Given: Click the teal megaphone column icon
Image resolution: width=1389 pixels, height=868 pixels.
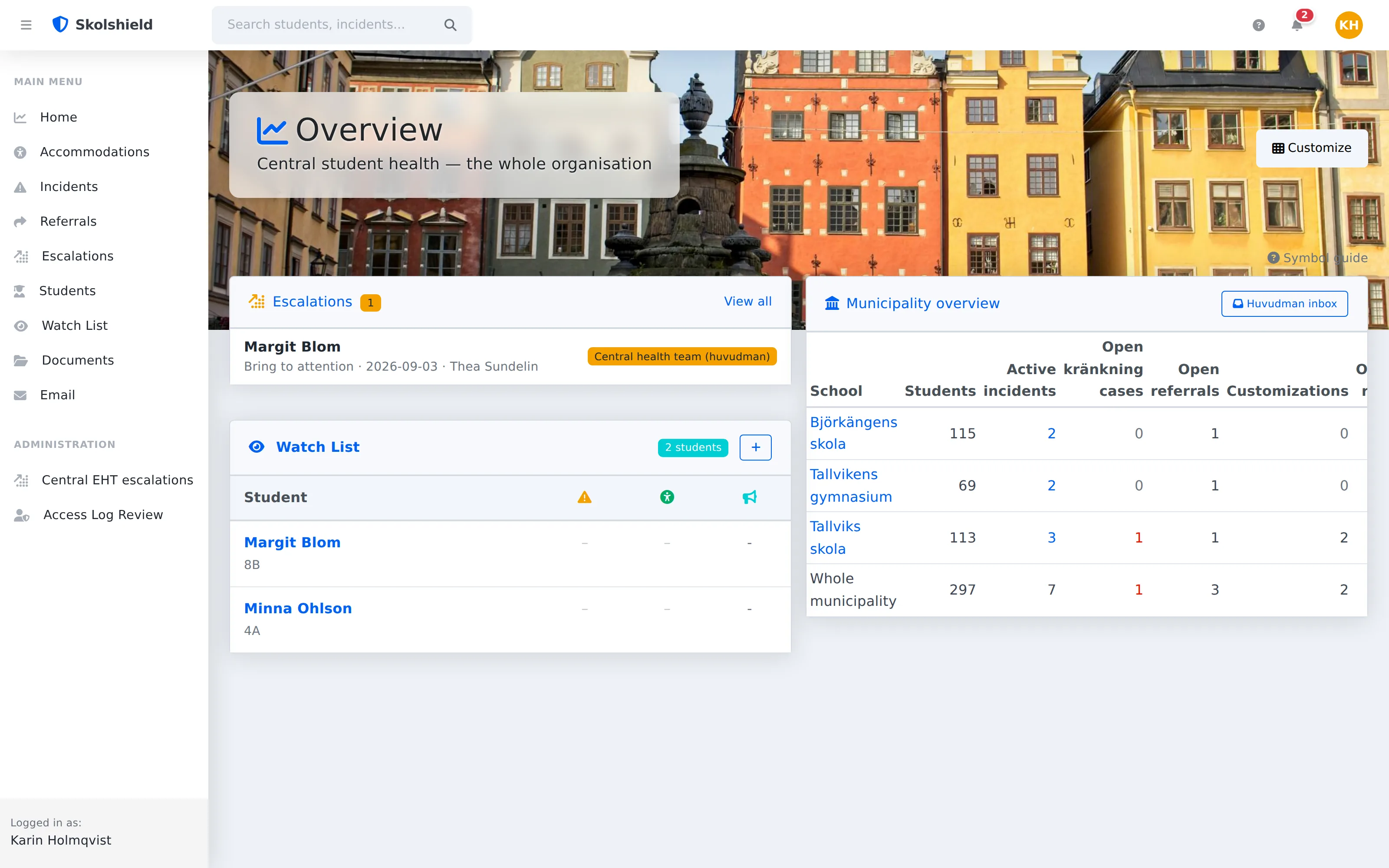Looking at the screenshot, I should (750, 497).
